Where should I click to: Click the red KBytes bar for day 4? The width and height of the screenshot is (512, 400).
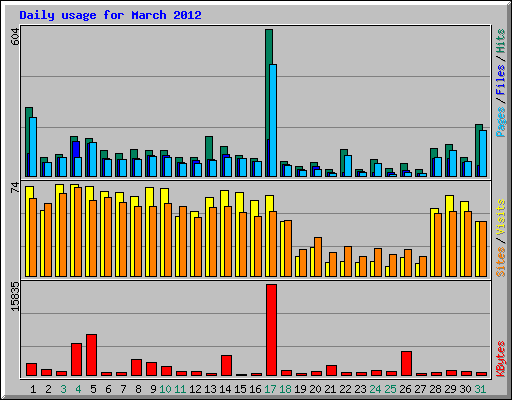(76, 359)
